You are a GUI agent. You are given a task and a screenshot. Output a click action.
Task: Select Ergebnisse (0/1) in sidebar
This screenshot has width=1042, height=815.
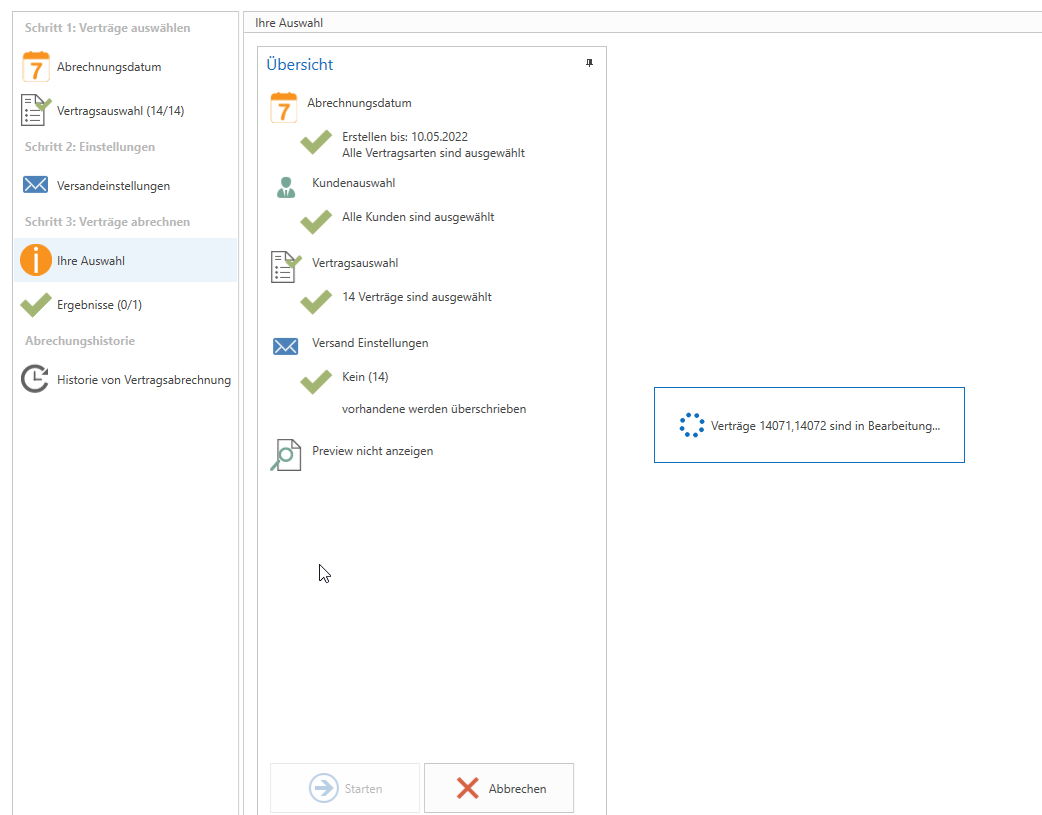coord(106,305)
